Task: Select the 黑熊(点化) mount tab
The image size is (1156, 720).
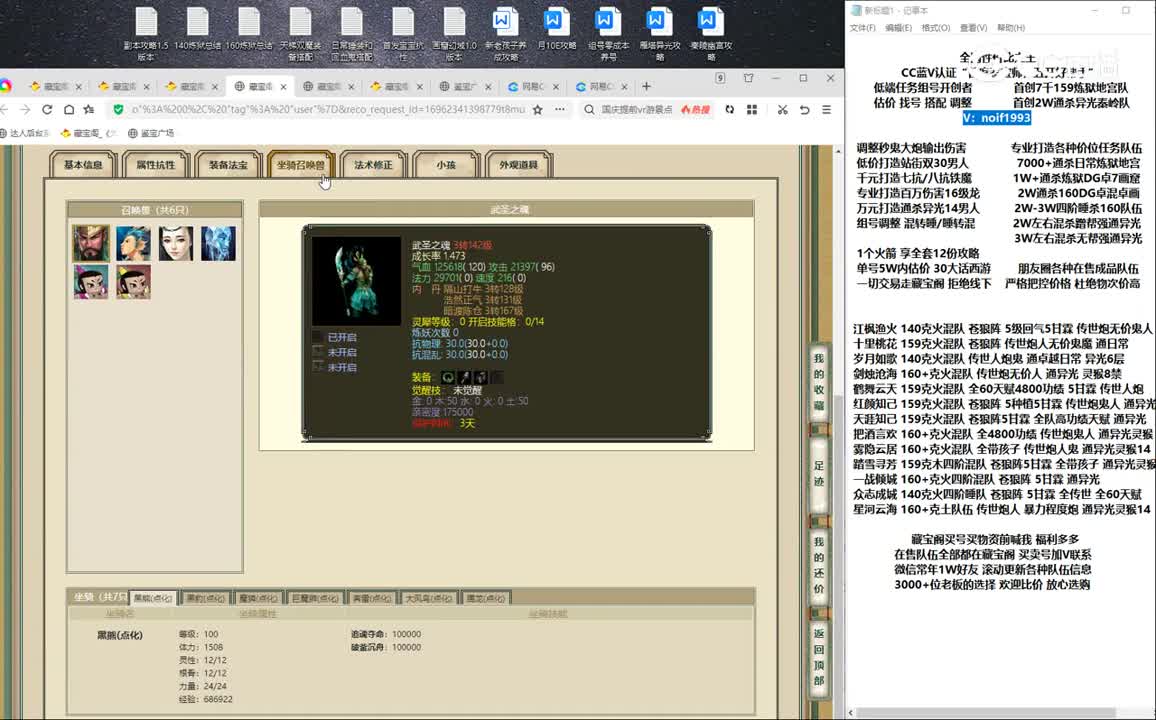Action: tap(153, 598)
